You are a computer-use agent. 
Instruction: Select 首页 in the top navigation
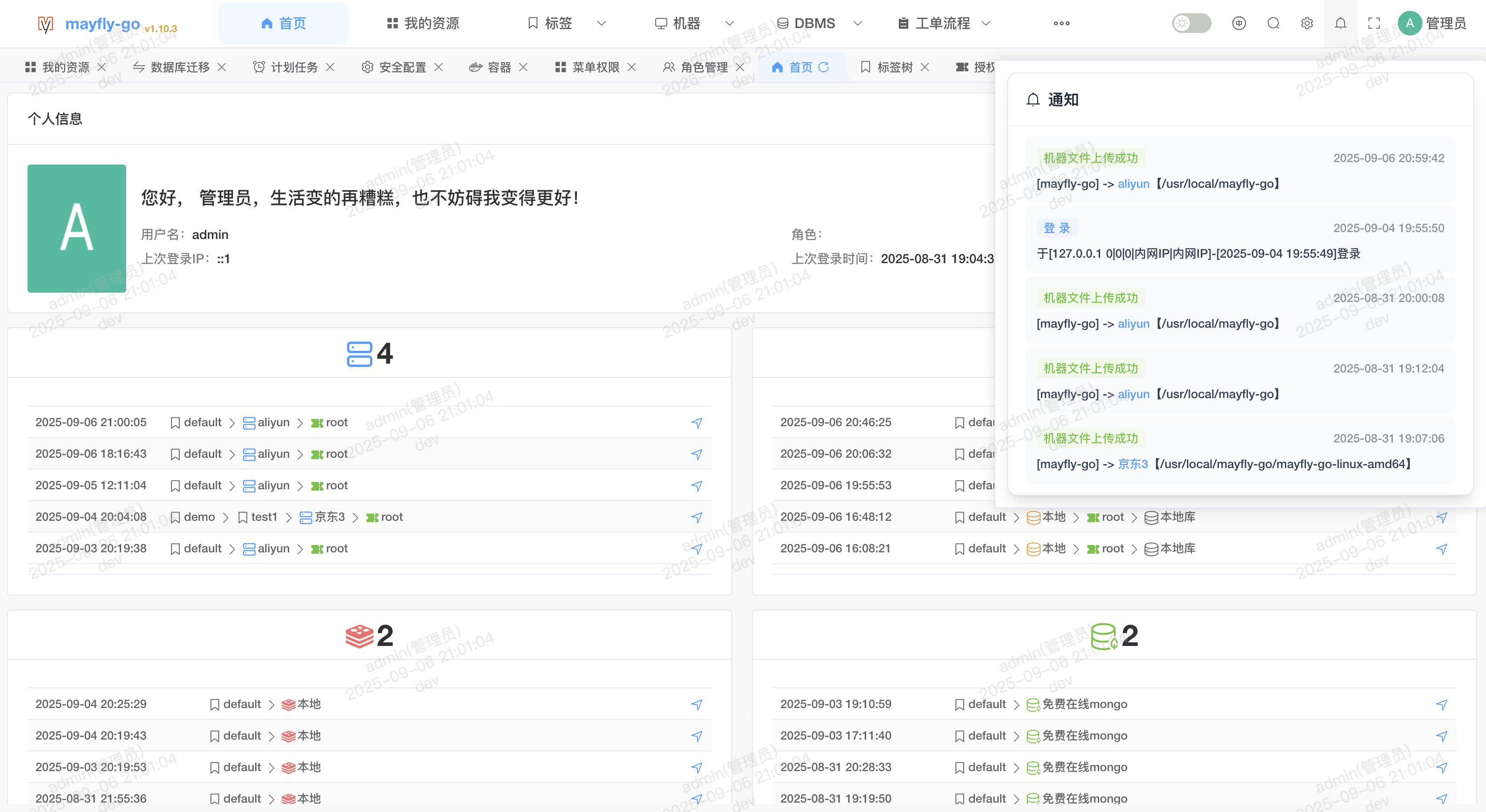coord(283,23)
